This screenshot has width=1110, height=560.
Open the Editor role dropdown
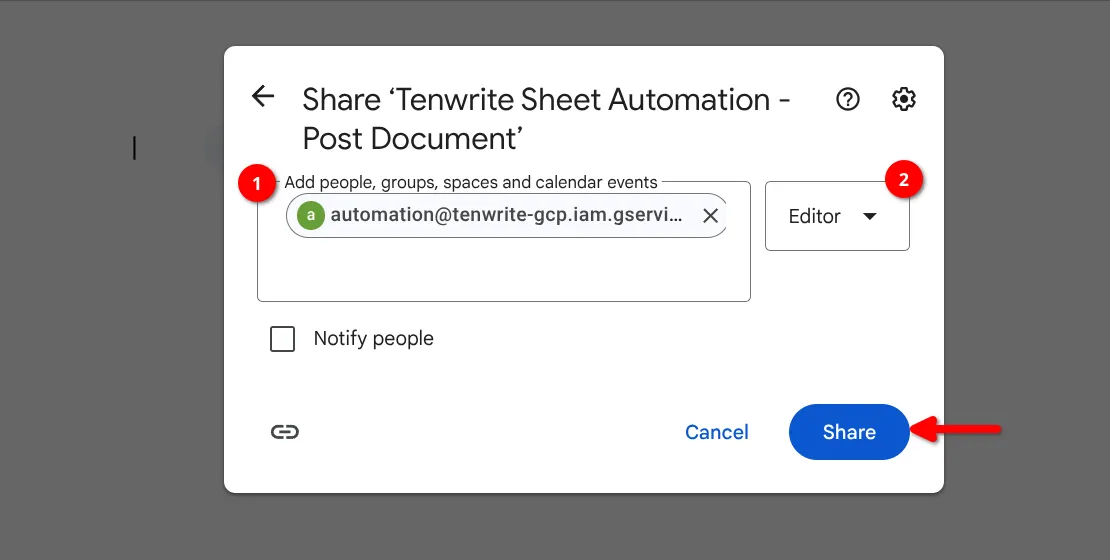click(x=836, y=216)
